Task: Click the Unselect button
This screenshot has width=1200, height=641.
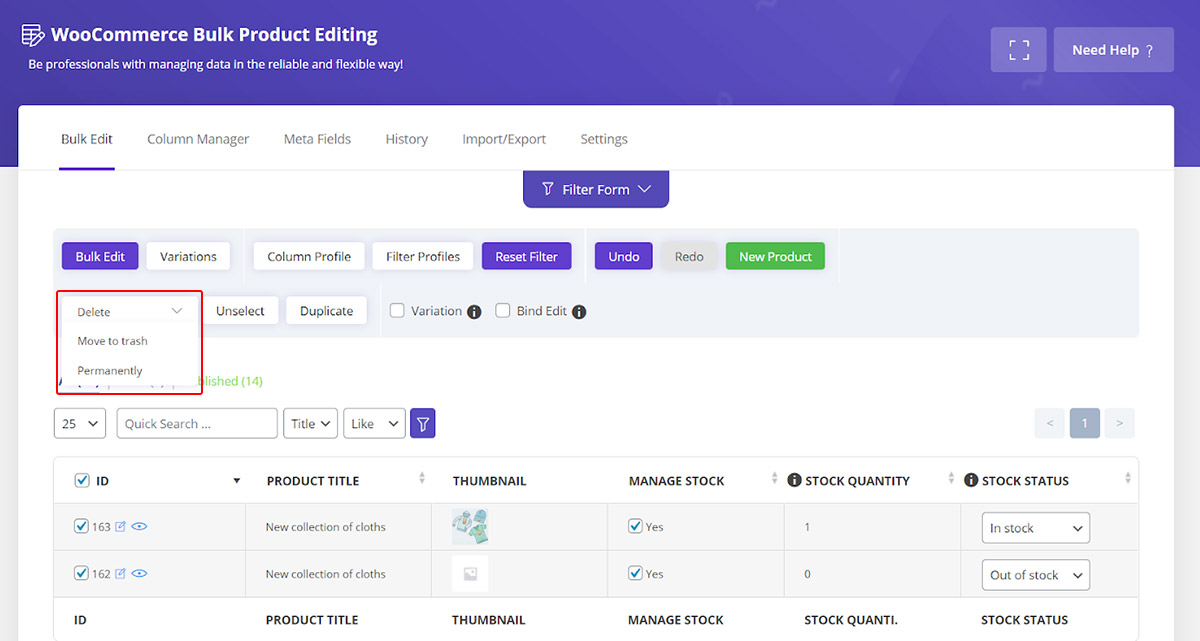Action: (241, 311)
